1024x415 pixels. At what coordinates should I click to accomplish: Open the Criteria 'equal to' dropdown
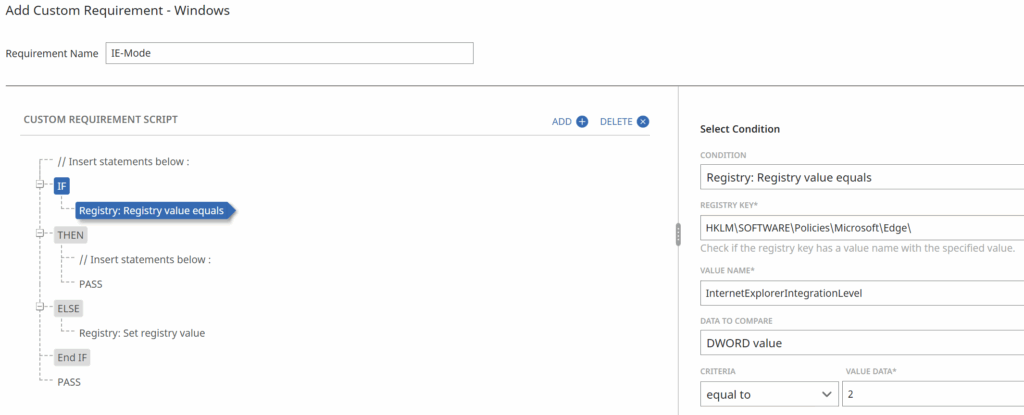tap(769, 395)
